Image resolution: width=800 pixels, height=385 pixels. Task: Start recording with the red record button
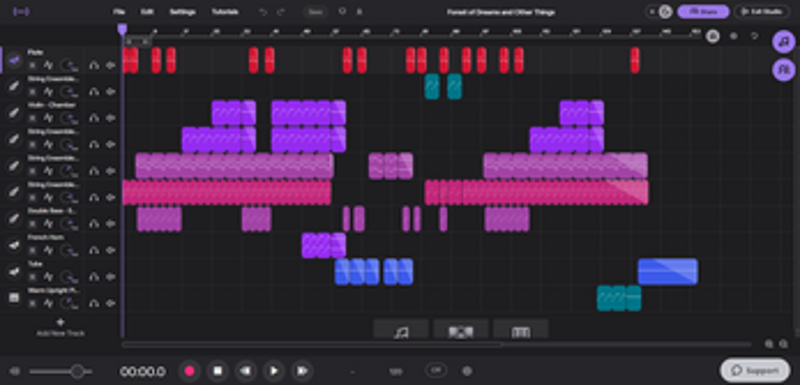pyautogui.click(x=189, y=371)
